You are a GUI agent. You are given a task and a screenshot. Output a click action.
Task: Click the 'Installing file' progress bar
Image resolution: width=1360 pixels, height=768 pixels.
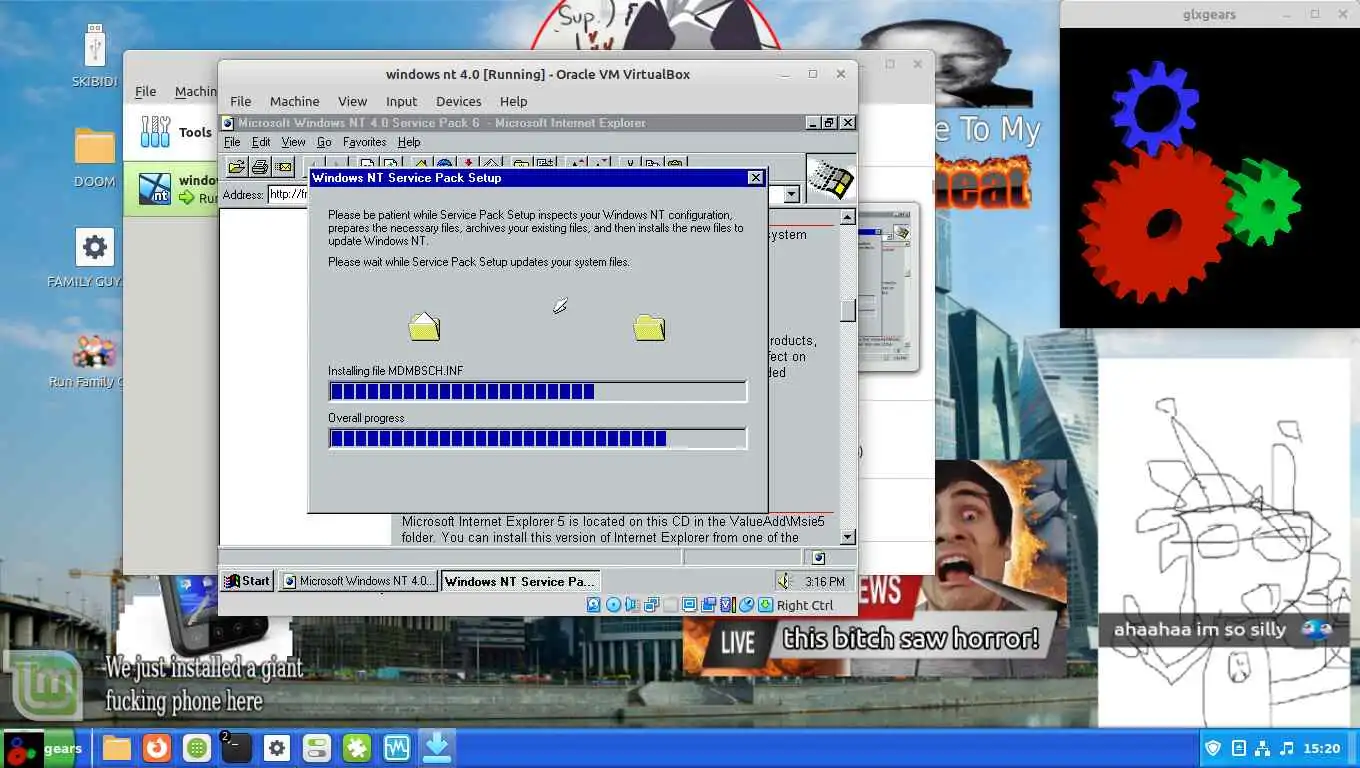537,391
